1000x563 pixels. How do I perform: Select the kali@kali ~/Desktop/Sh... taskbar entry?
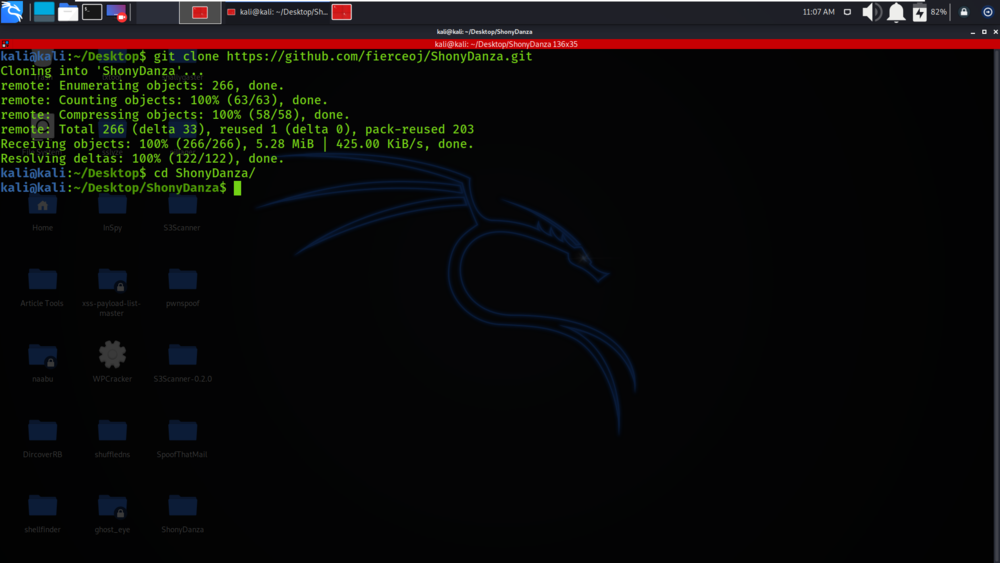277,12
